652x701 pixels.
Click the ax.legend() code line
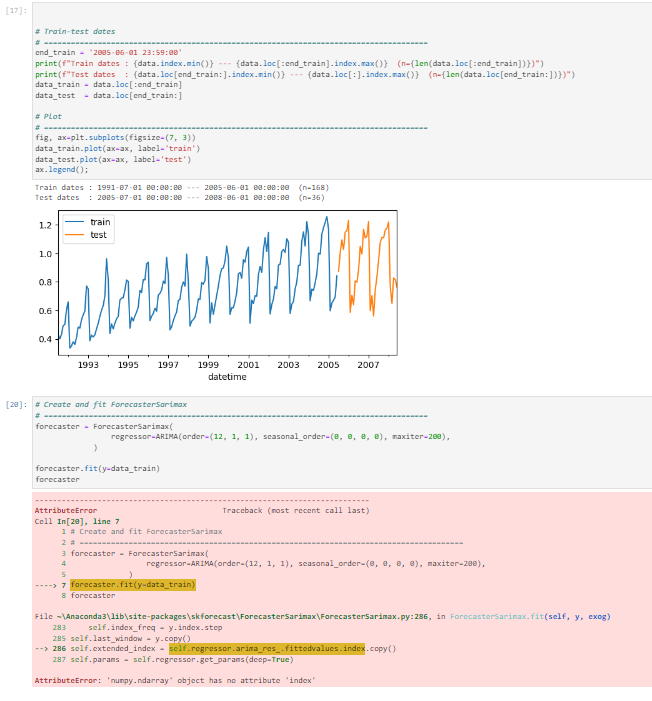click(x=62, y=169)
